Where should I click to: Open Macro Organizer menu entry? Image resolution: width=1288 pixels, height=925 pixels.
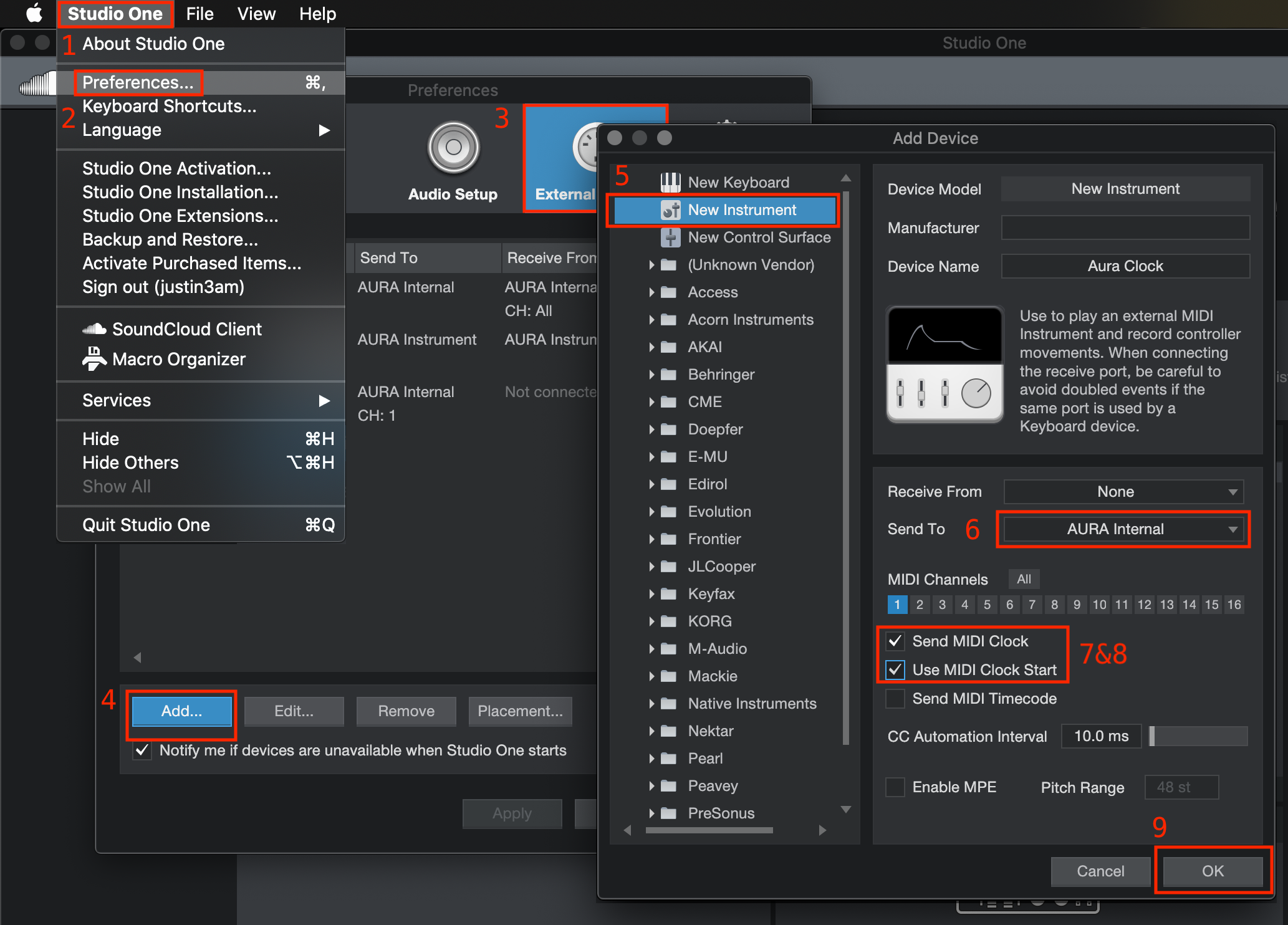point(180,359)
